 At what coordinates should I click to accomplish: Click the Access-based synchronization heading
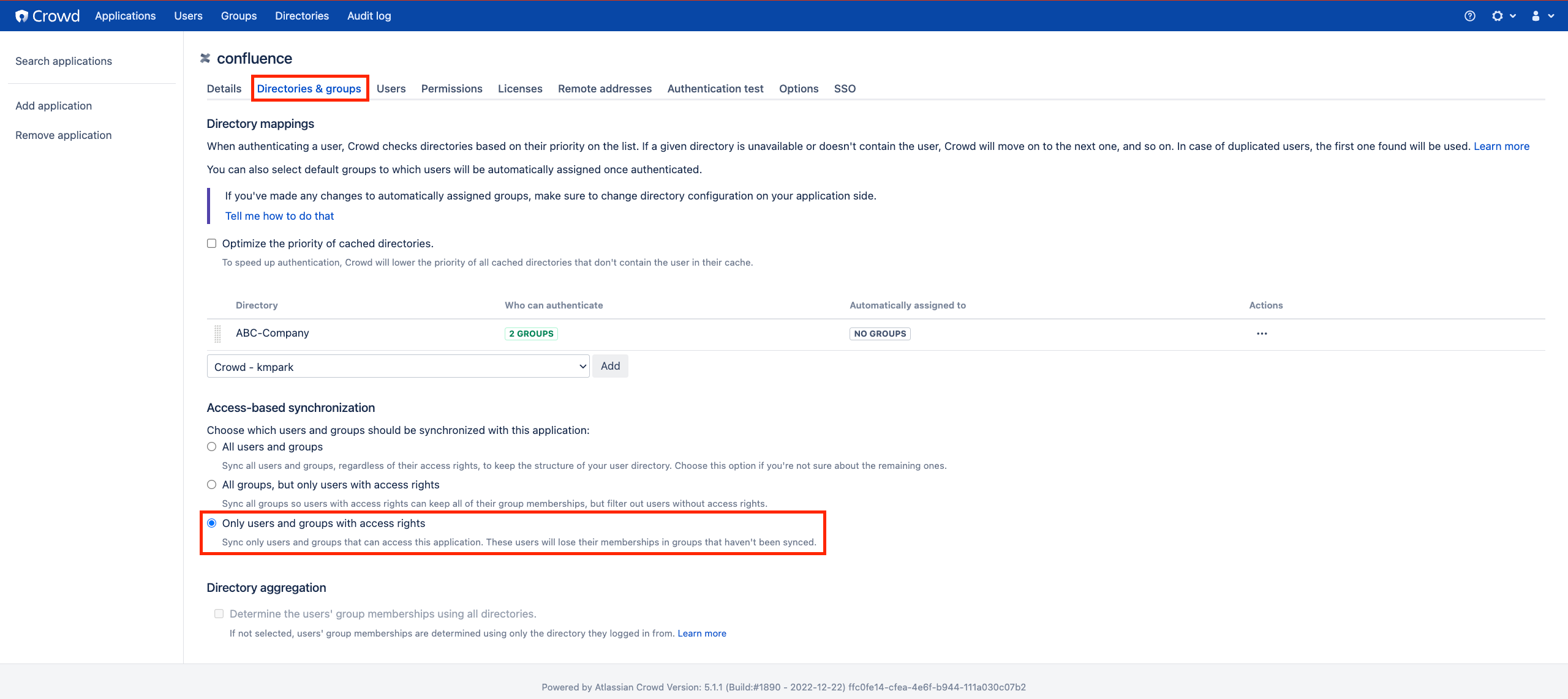coord(291,408)
